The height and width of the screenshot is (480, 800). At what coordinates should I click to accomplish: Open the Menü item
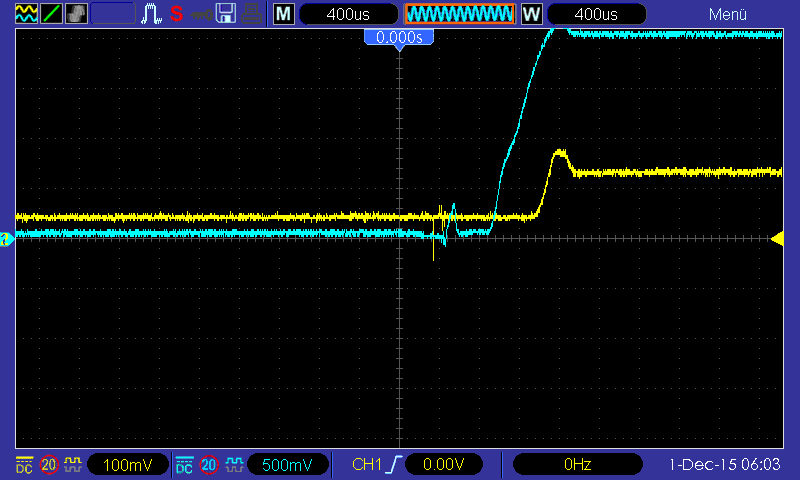728,14
